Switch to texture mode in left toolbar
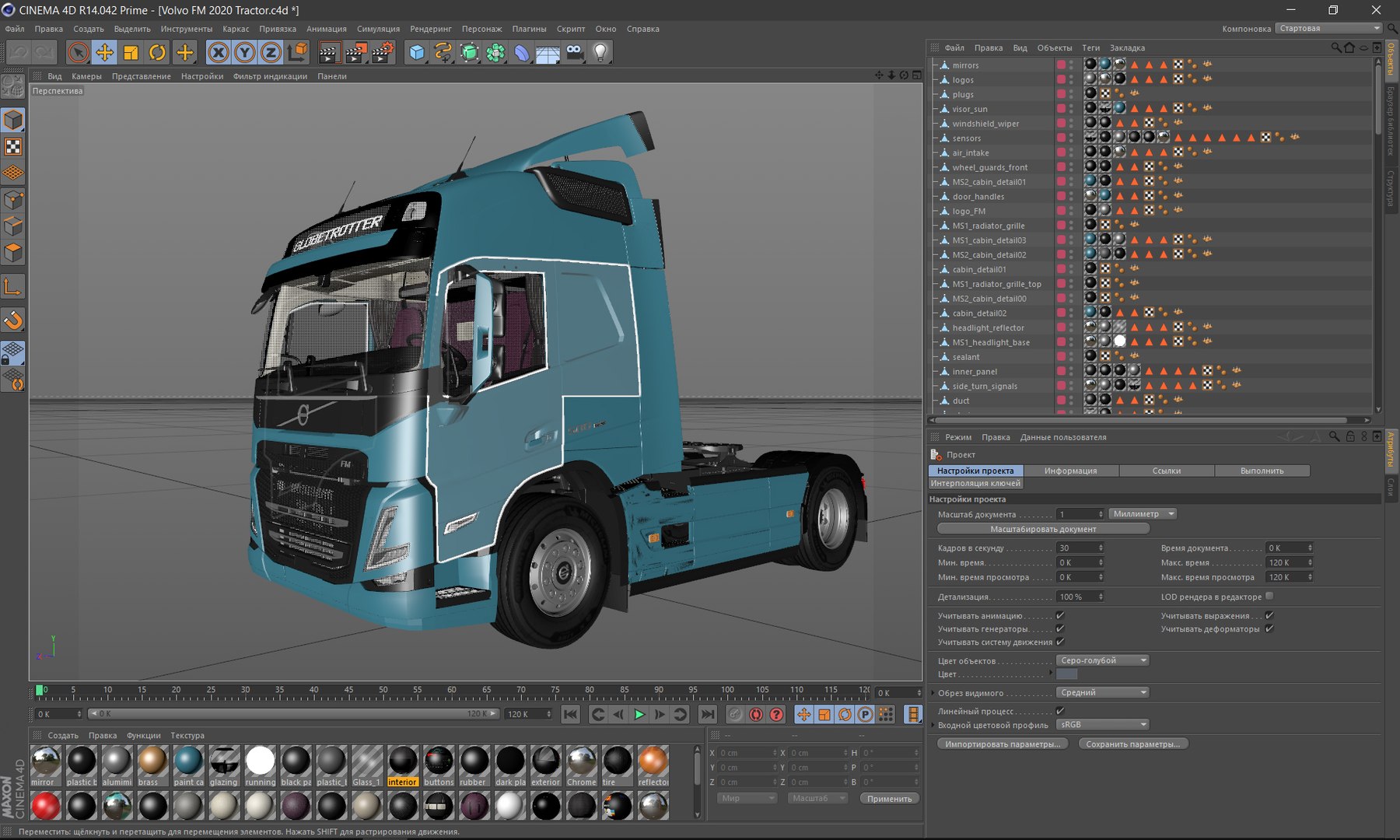The height and width of the screenshot is (840, 1400). (x=13, y=146)
